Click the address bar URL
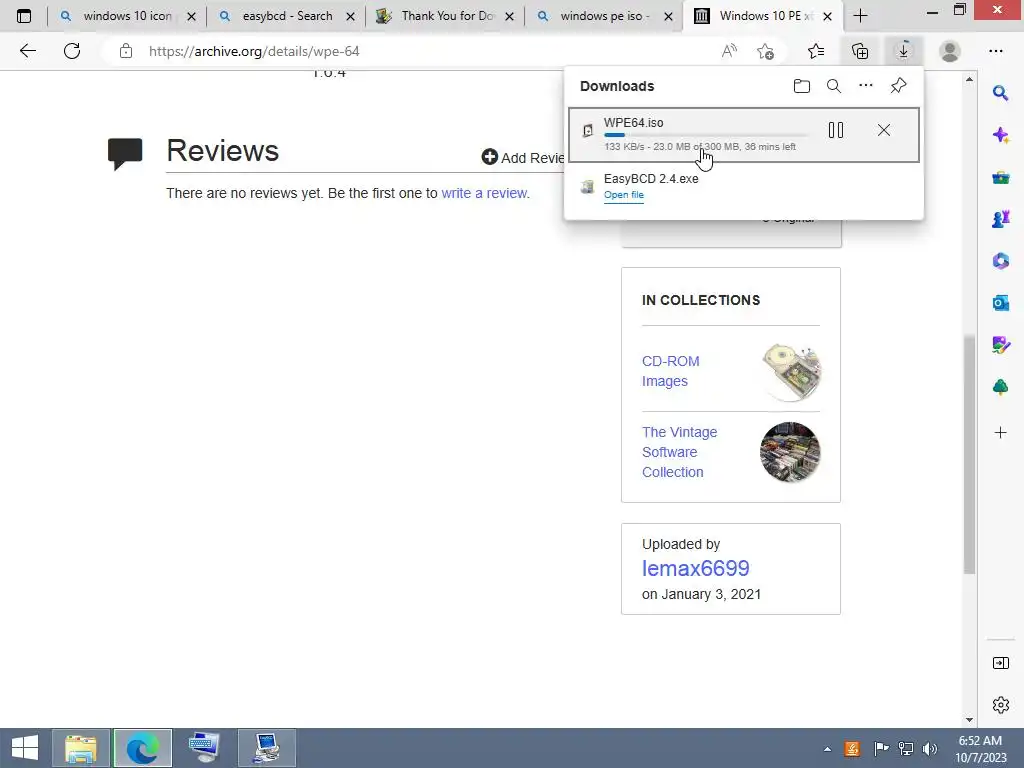 coord(254,51)
